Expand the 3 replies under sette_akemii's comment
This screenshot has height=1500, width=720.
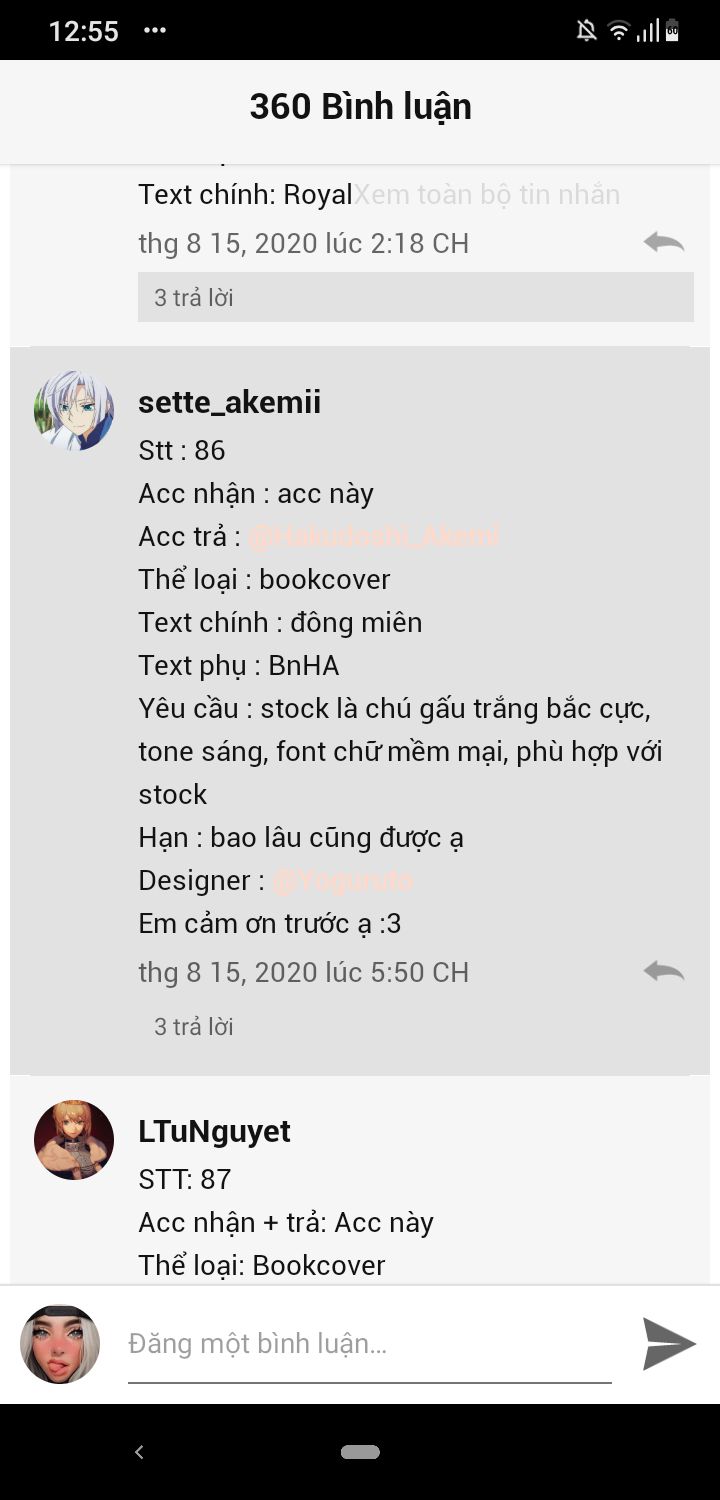tap(194, 1026)
